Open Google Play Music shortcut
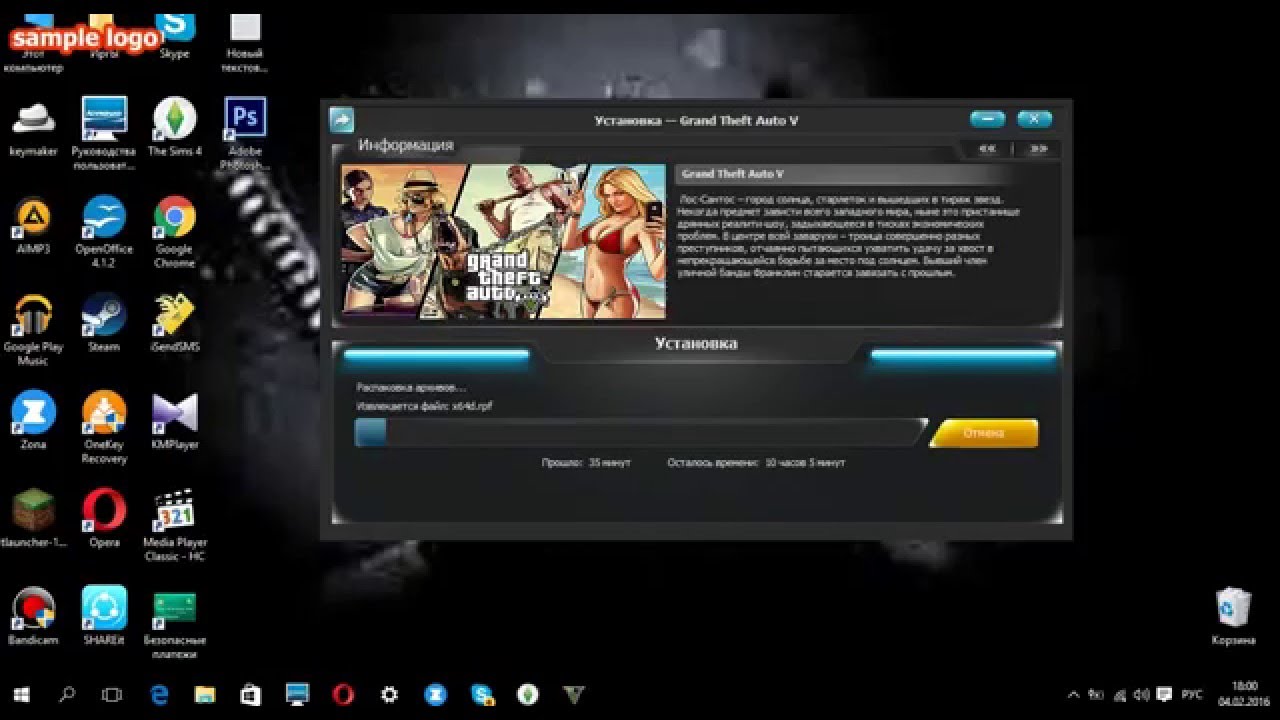 pos(33,330)
